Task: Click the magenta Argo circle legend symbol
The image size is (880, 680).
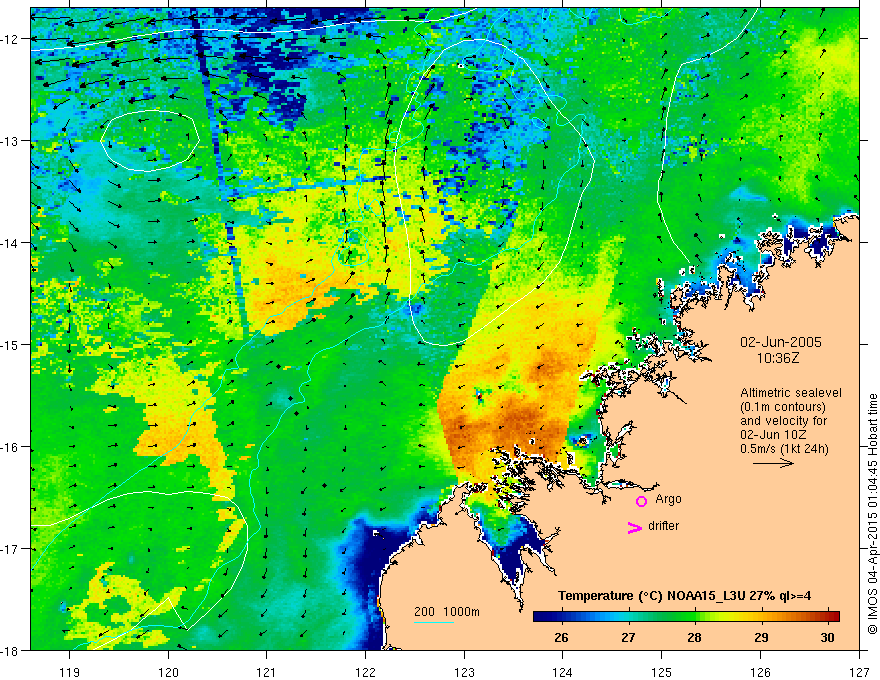Action: (641, 501)
